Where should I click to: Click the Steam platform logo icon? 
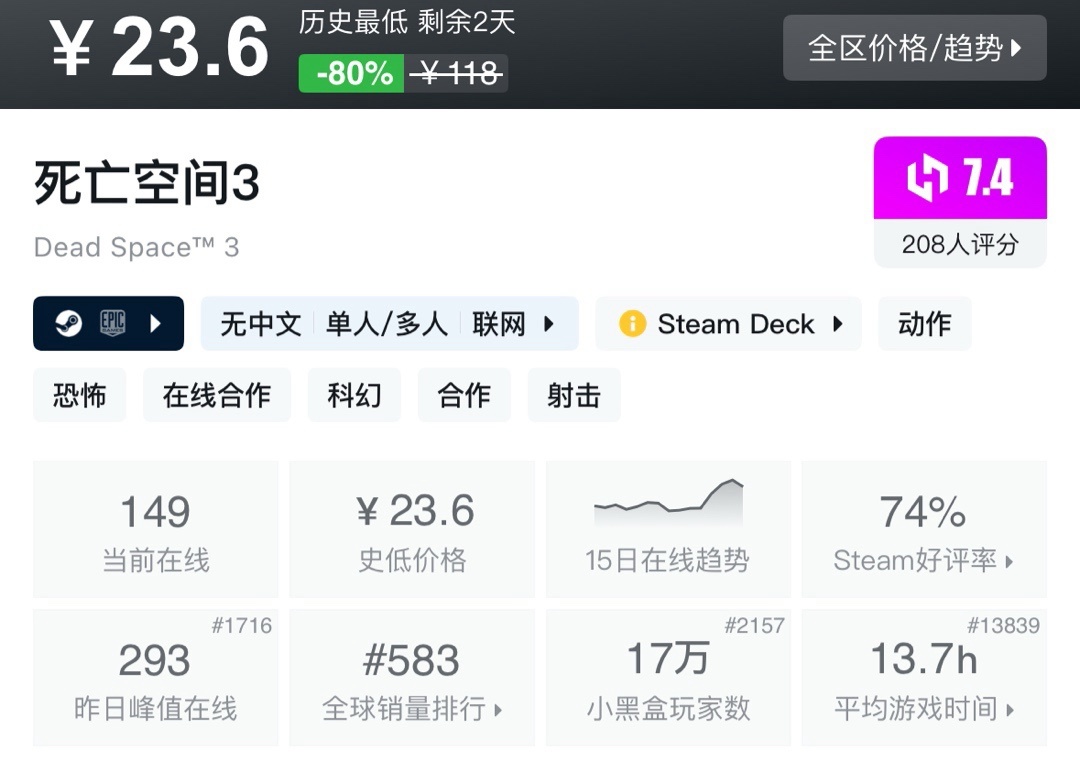(68, 324)
